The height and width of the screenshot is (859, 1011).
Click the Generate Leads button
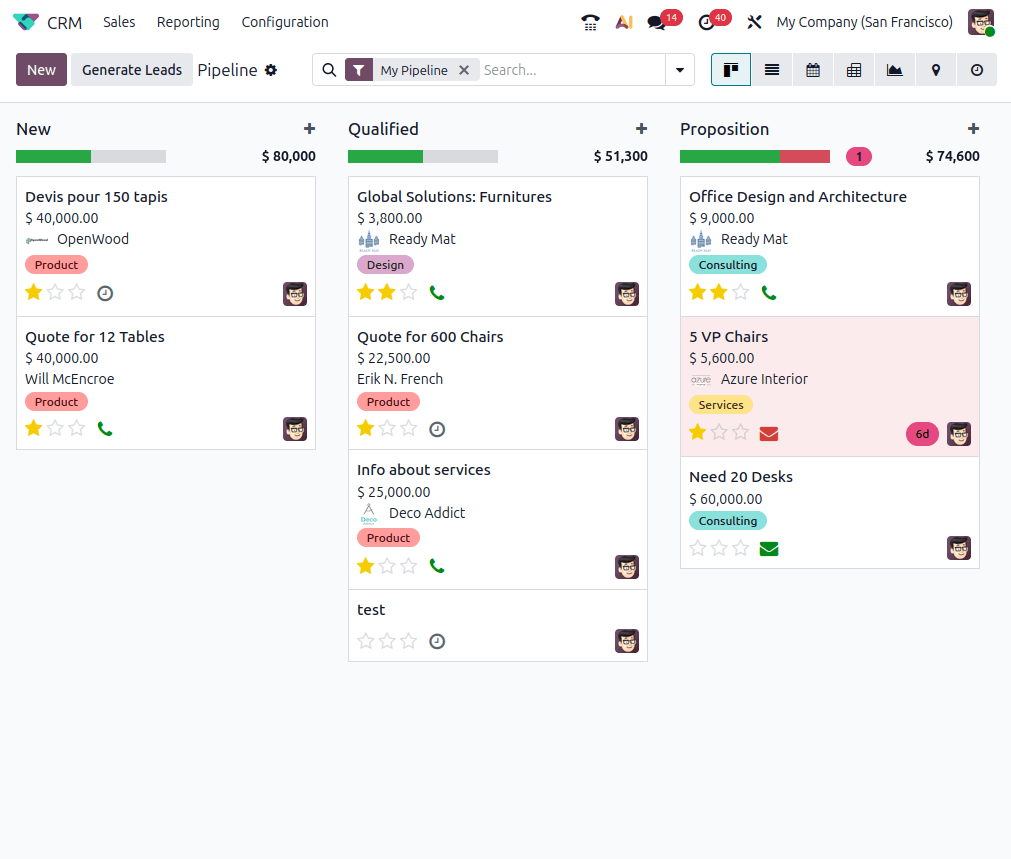pos(132,70)
